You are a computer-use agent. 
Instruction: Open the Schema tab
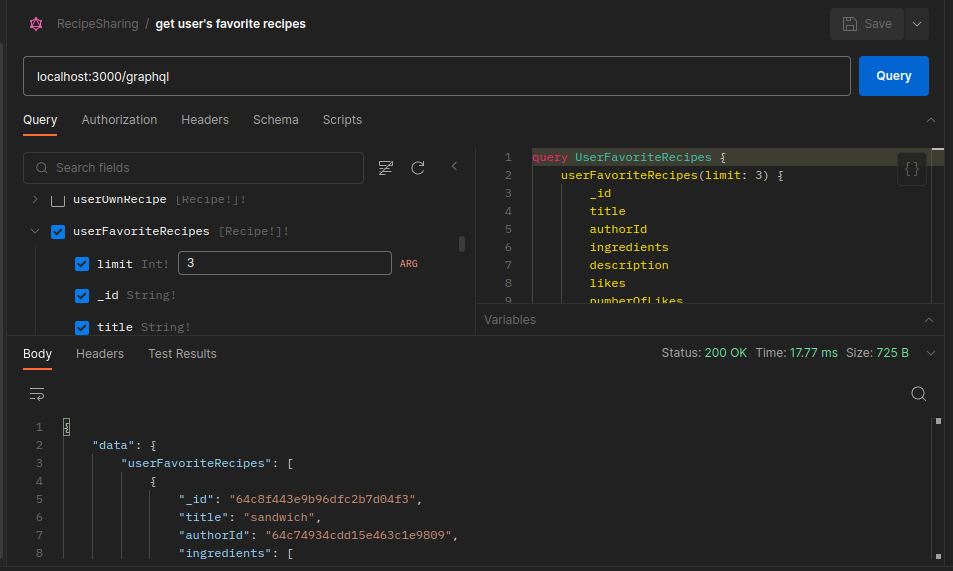(x=275, y=120)
